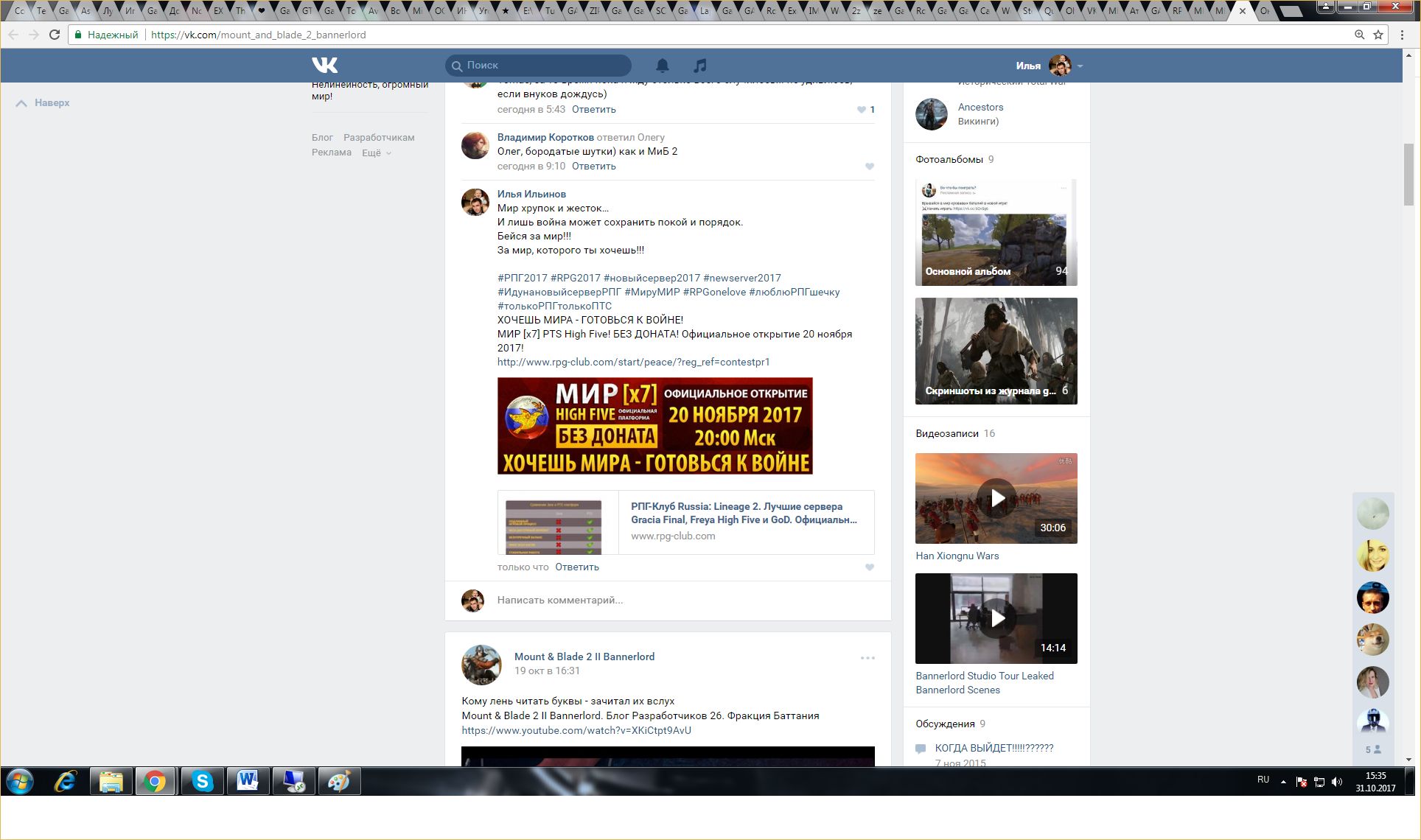This screenshot has height=840, width=1421.
Task: Open Skype from the taskbar
Action: 202,782
